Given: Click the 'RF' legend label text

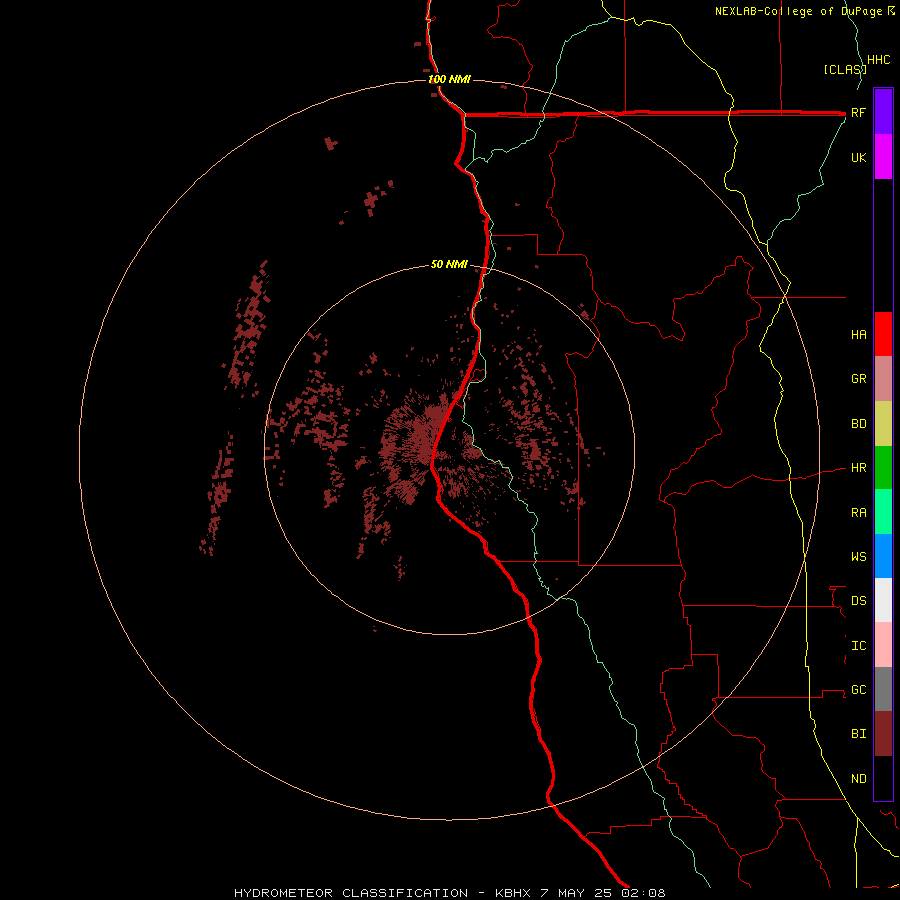Looking at the screenshot, I should pyautogui.click(x=858, y=113).
